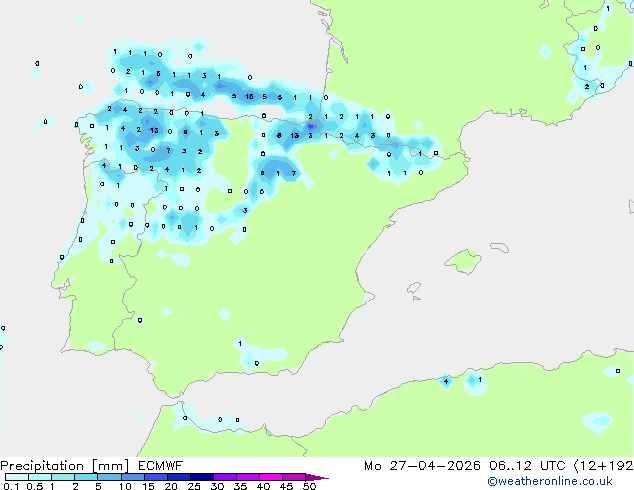Click the 'Precipitation' title word
The height and width of the screenshot is (490, 634).
click(x=42, y=466)
